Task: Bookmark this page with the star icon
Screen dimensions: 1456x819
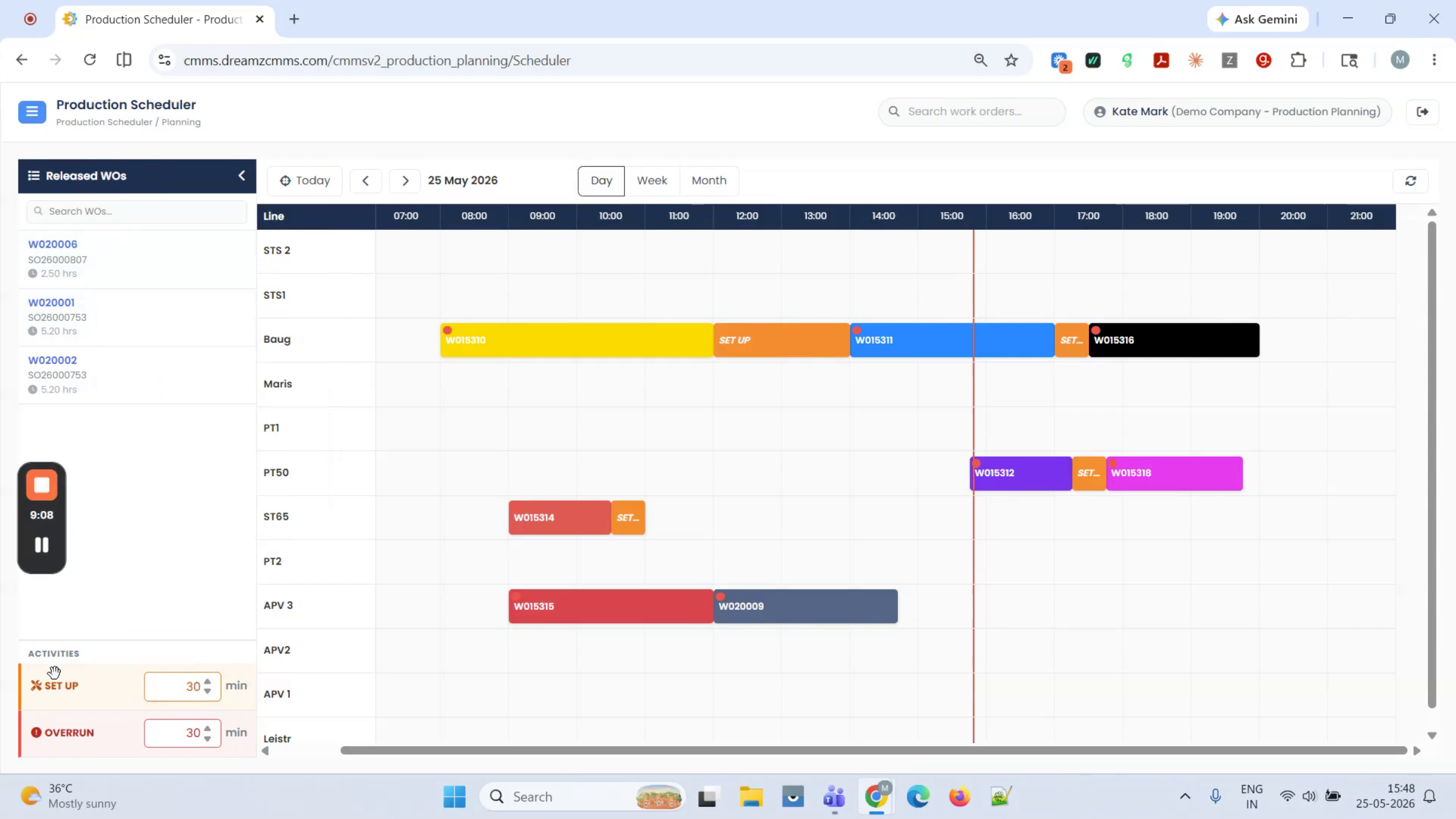Action: coord(1011,60)
